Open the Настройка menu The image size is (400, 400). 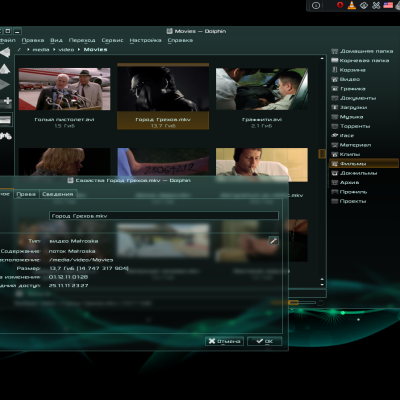tap(145, 40)
